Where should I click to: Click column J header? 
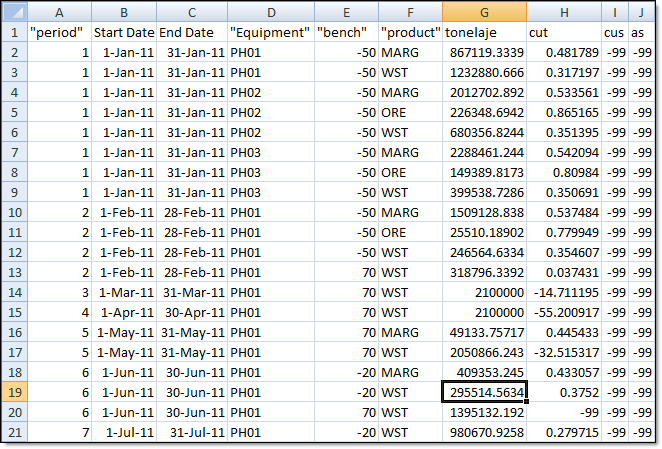click(639, 12)
